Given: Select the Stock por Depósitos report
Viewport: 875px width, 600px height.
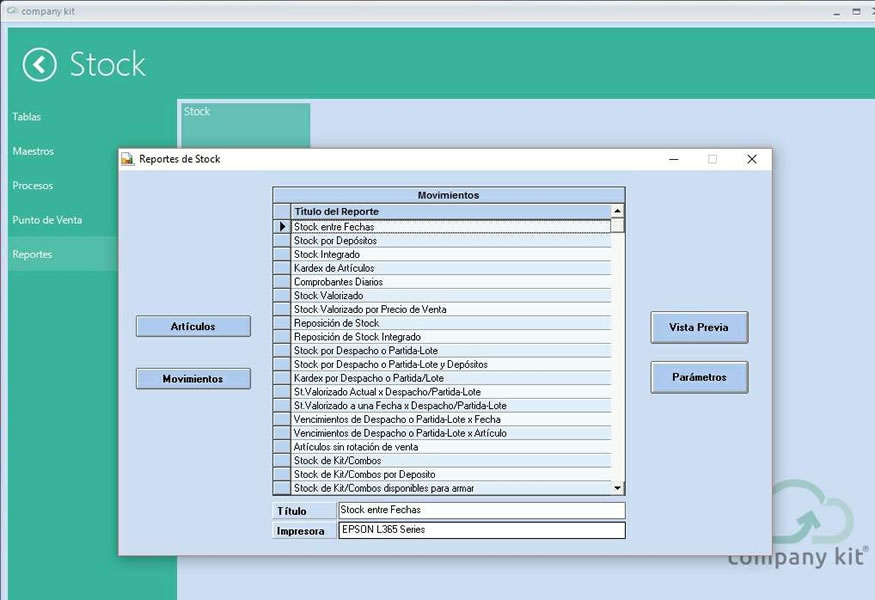Looking at the screenshot, I should (451, 241).
